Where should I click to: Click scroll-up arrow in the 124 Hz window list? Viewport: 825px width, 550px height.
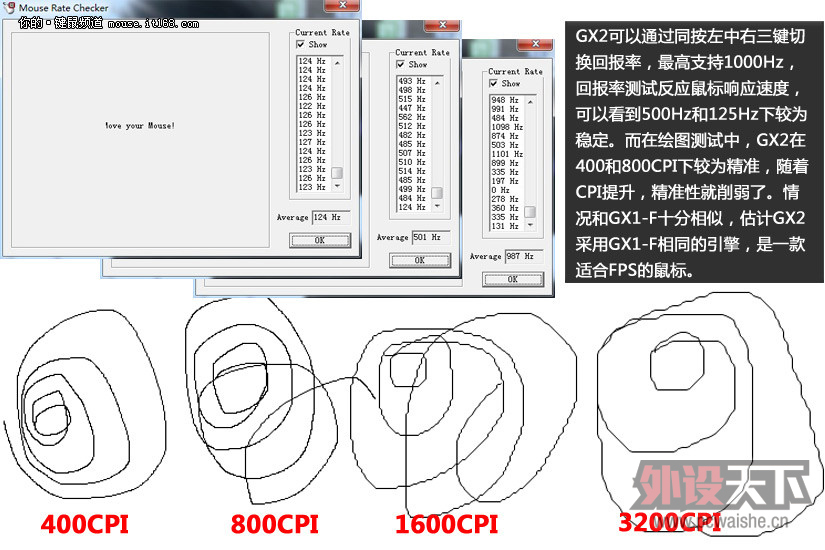pyautogui.click(x=337, y=62)
